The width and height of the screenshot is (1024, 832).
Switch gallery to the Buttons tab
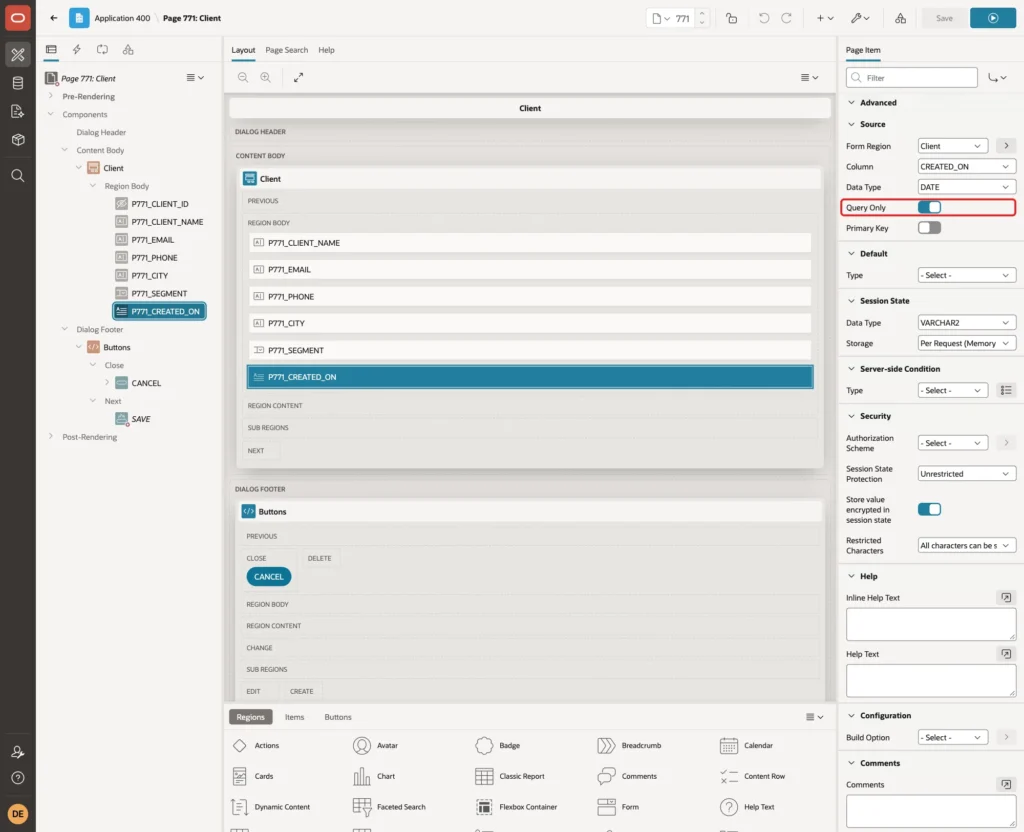click(x=338, y=717)
